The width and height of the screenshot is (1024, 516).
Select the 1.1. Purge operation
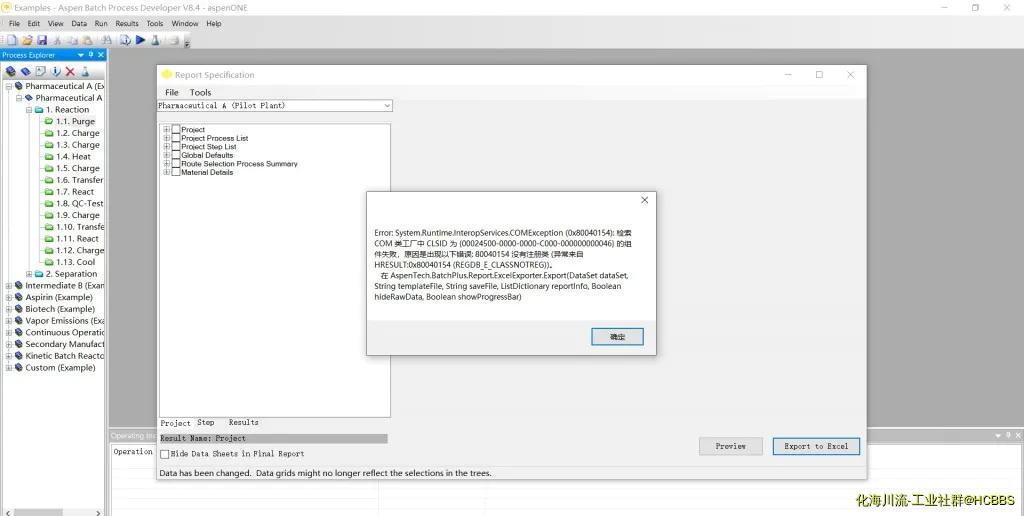(75, 121)
